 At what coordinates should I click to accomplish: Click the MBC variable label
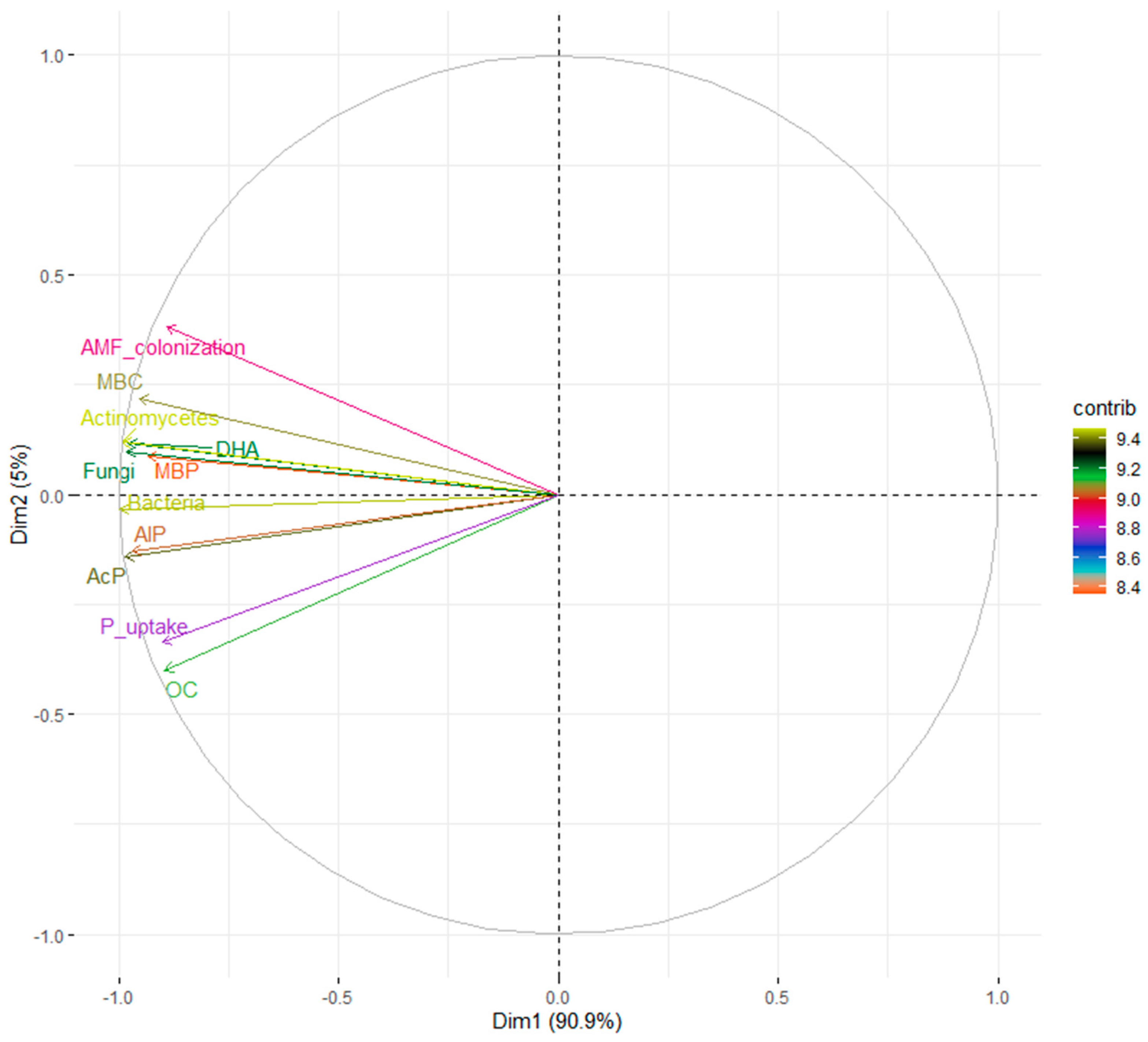[119, 381]
